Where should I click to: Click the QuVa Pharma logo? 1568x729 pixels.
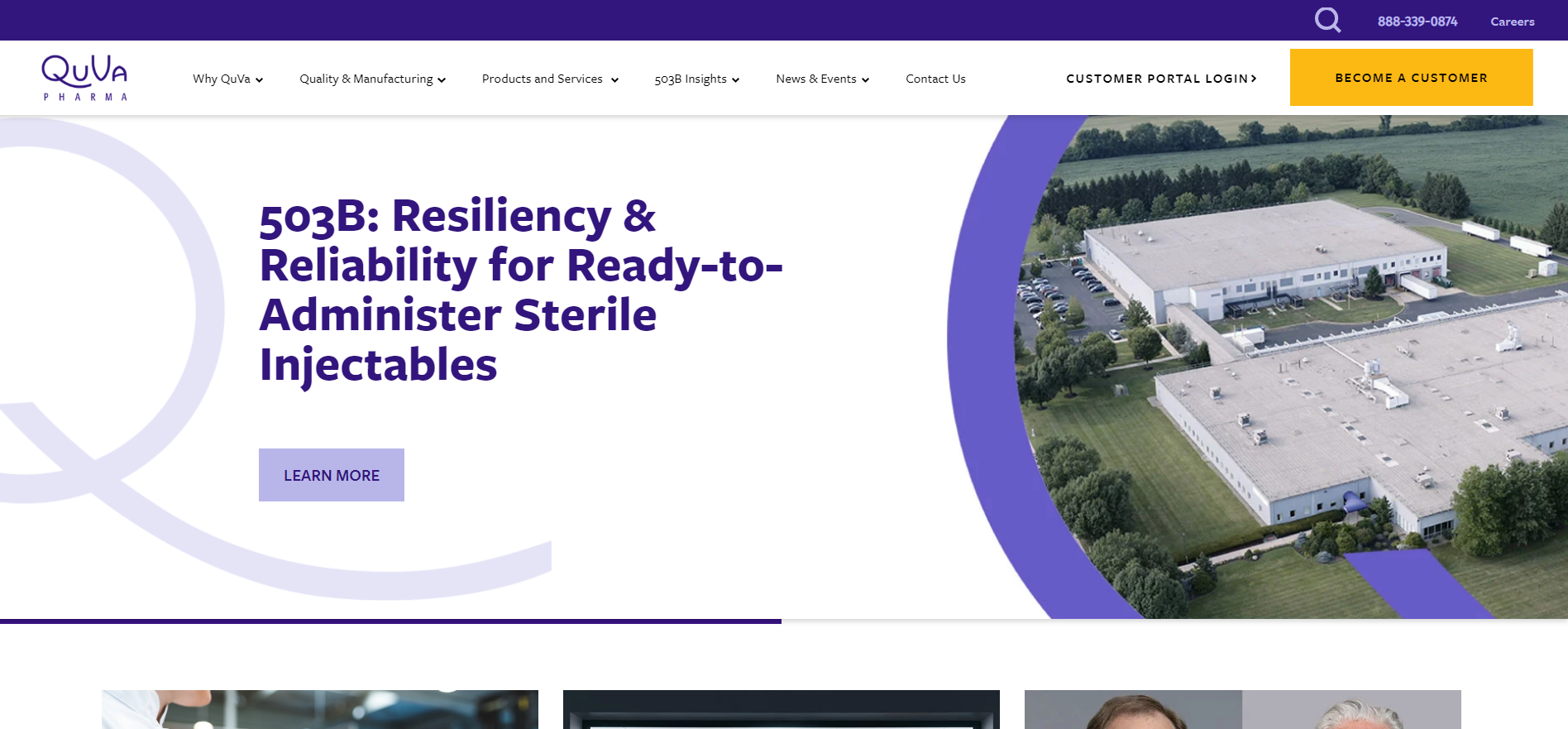tap(84, 78)
